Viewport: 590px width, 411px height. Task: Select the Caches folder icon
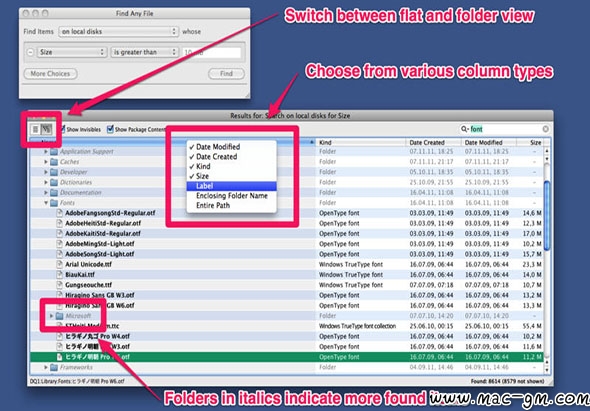[54, 162]
